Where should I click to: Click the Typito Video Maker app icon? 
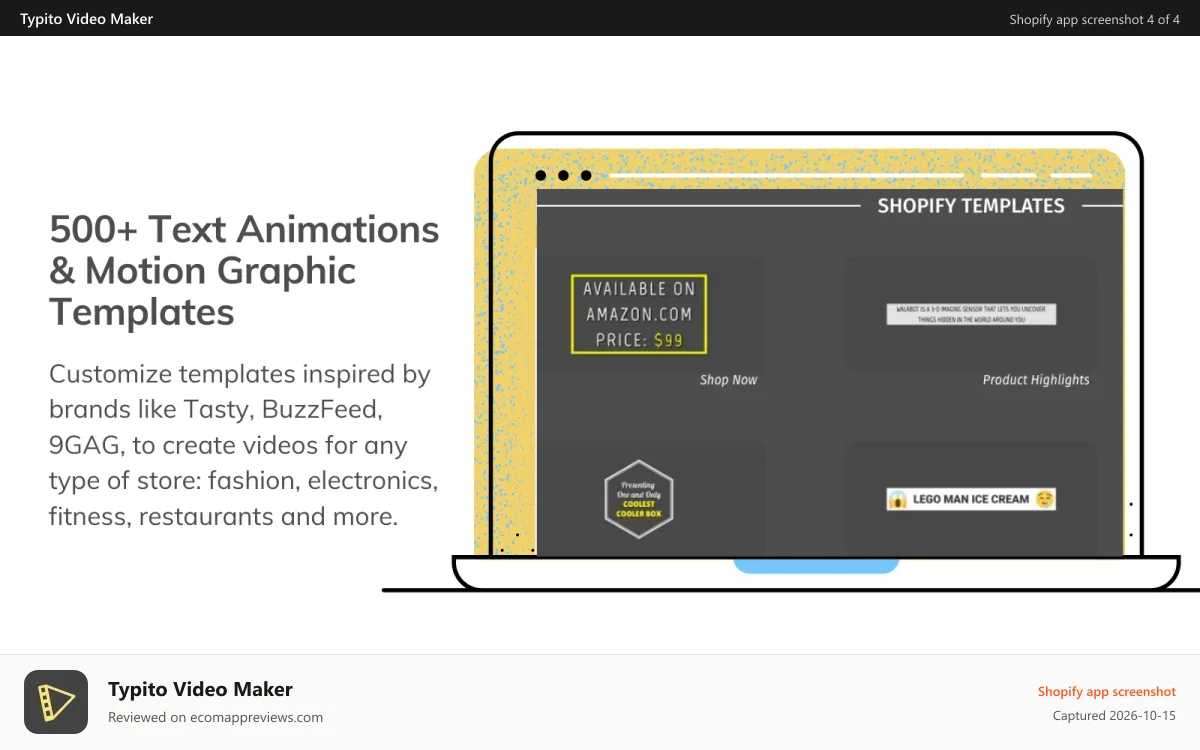click(56, 702)
